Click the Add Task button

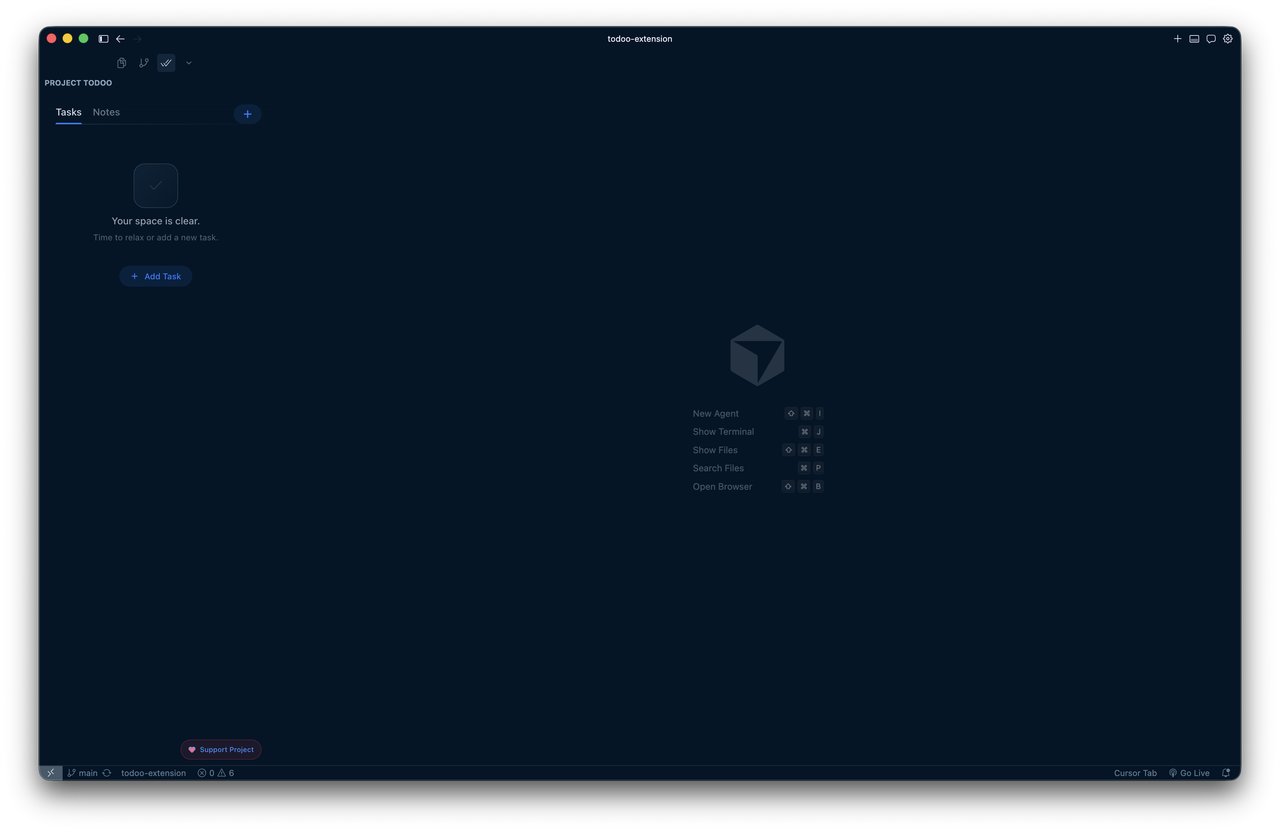(x=155, y=276)
